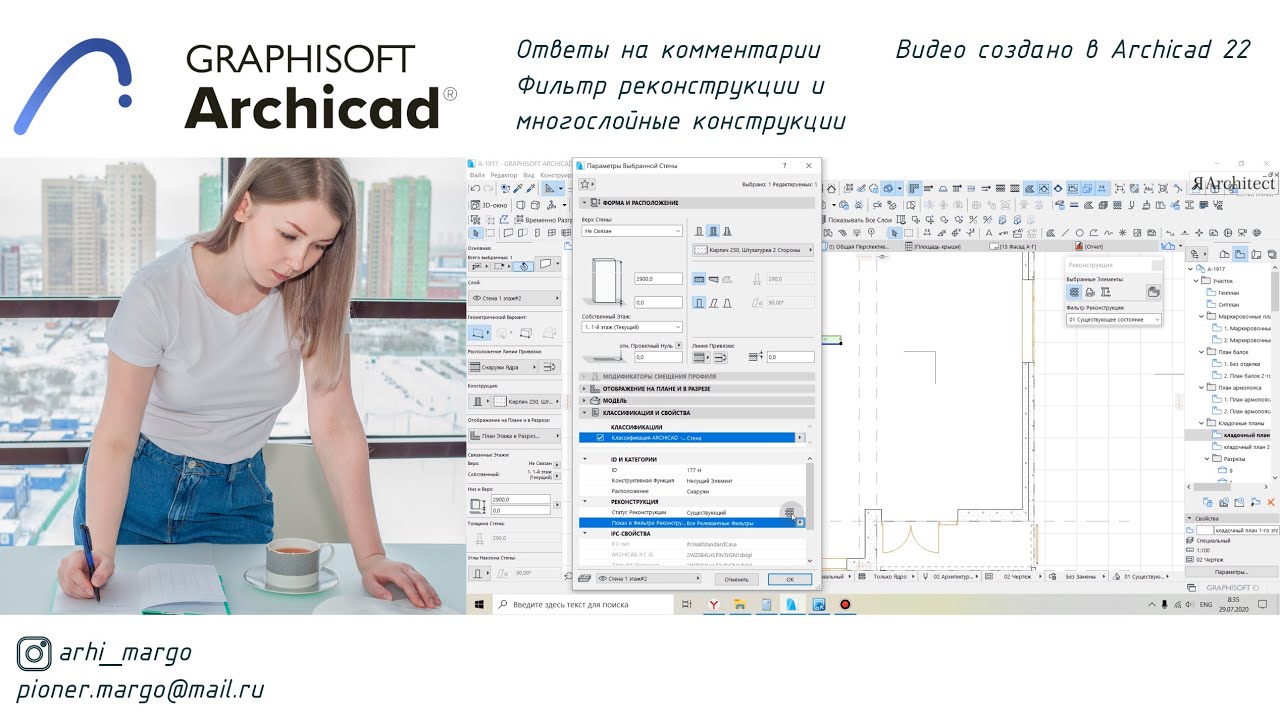Toggle reference line flip button in dialog

click(721, 357)
